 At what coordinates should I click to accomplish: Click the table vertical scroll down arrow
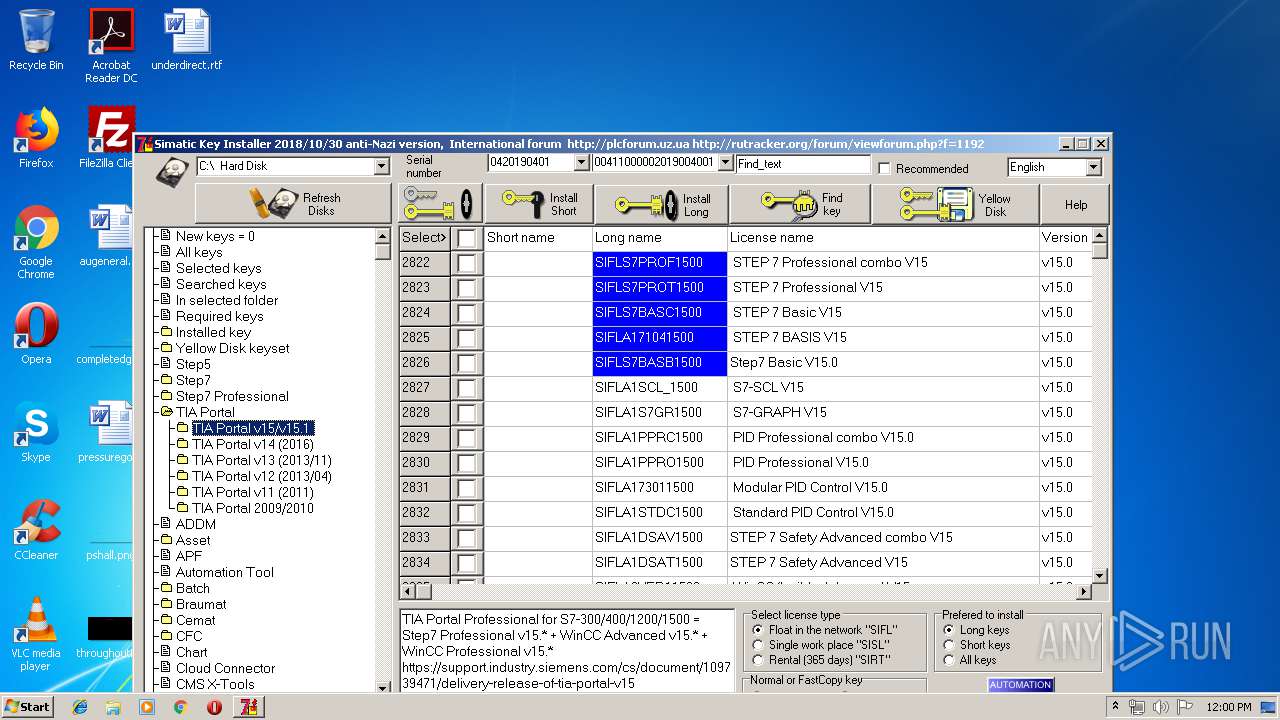tap(1100, 576)
